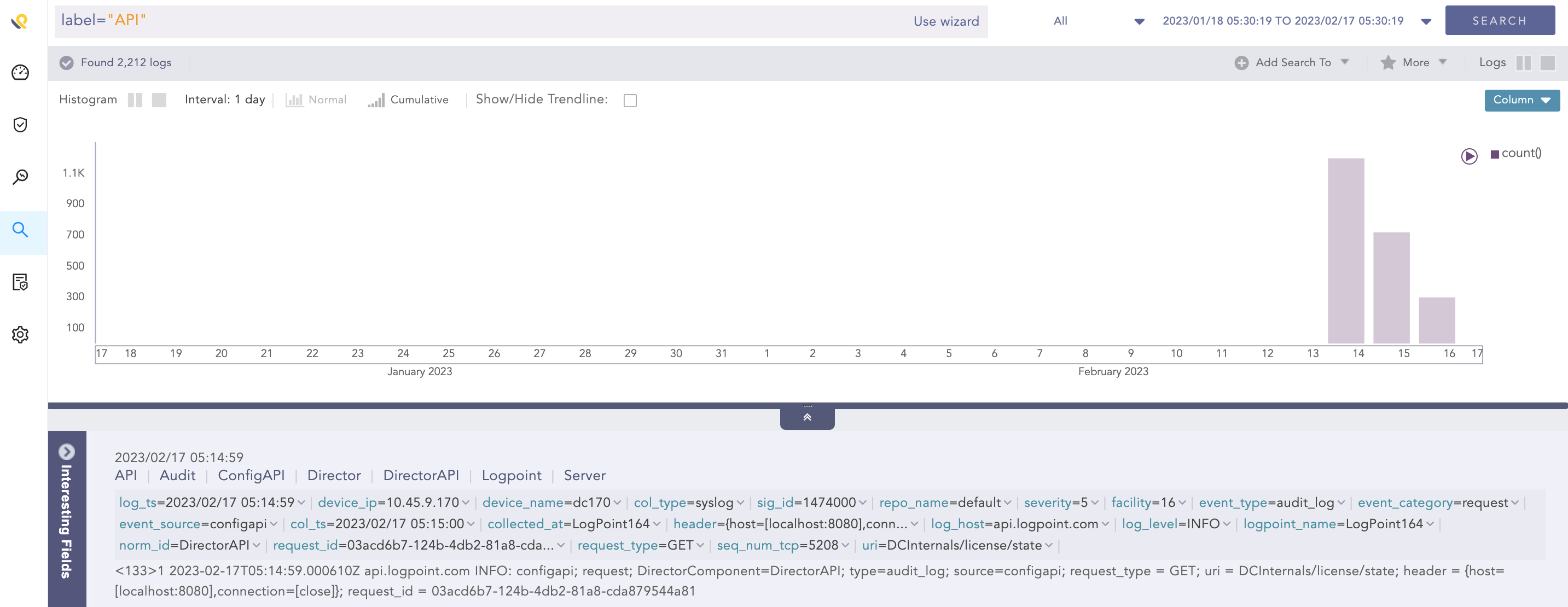Open the Dashboard from the left sidebar
The image size is (1568, 607).
pyautogui.click(x=20, y=71)
